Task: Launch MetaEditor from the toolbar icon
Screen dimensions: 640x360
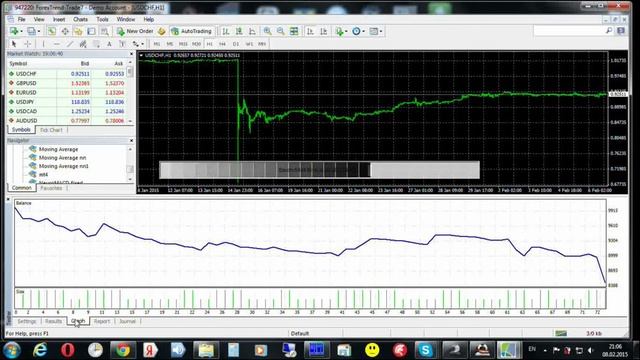Action: click(x=161, y=31)
